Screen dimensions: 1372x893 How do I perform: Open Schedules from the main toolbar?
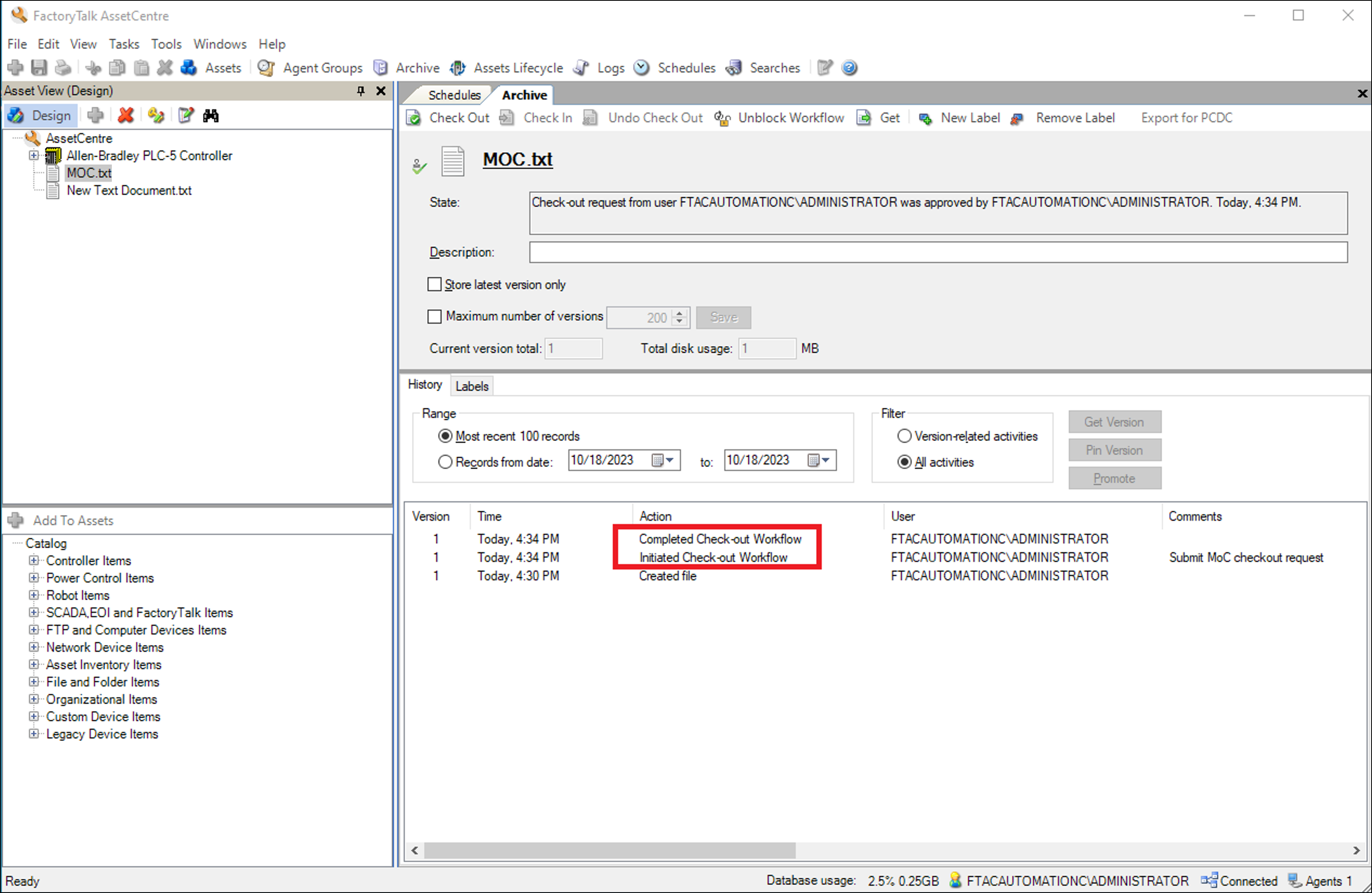click(675, 68)
